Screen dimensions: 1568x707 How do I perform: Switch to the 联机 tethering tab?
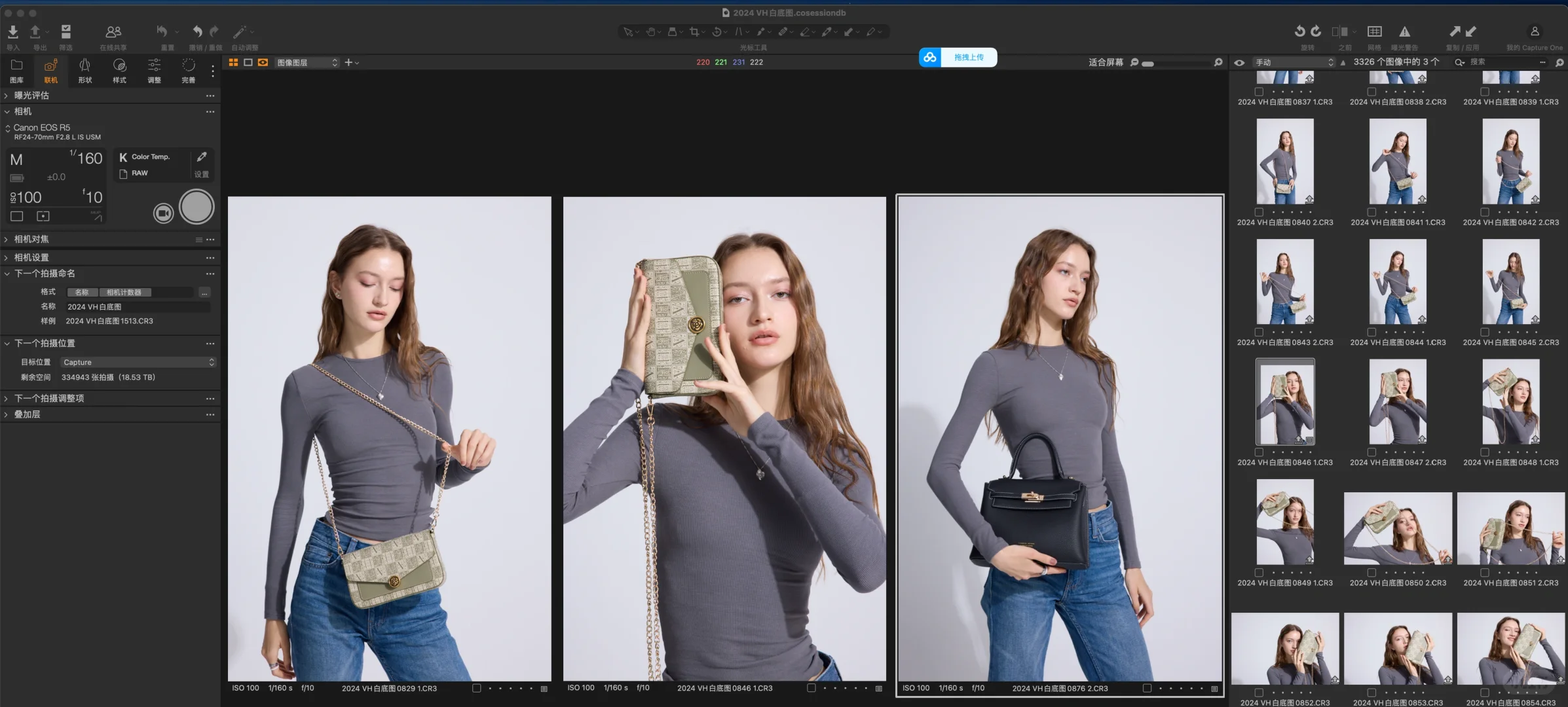50,71
